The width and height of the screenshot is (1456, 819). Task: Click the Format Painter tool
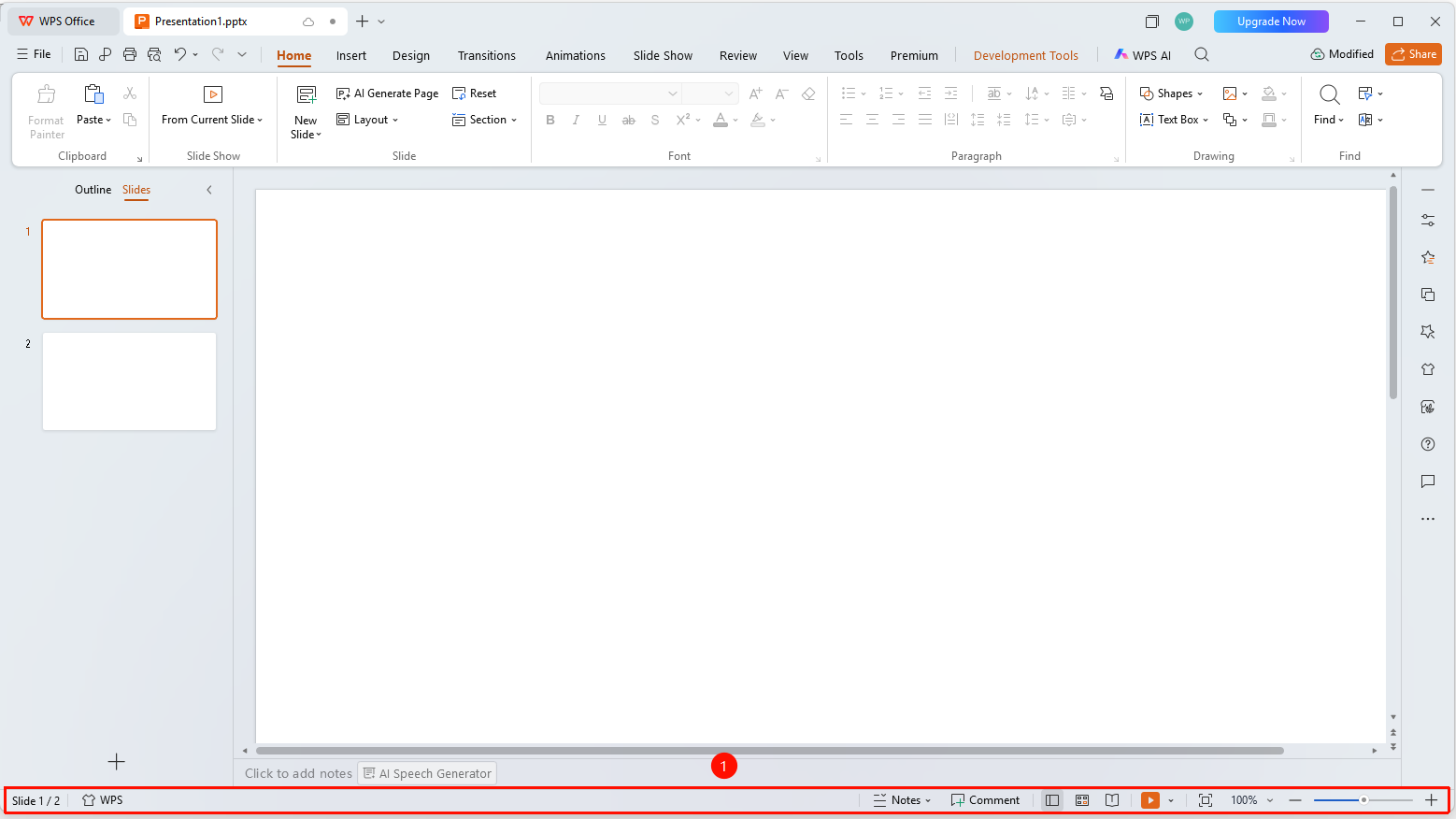tap(46, 111)
